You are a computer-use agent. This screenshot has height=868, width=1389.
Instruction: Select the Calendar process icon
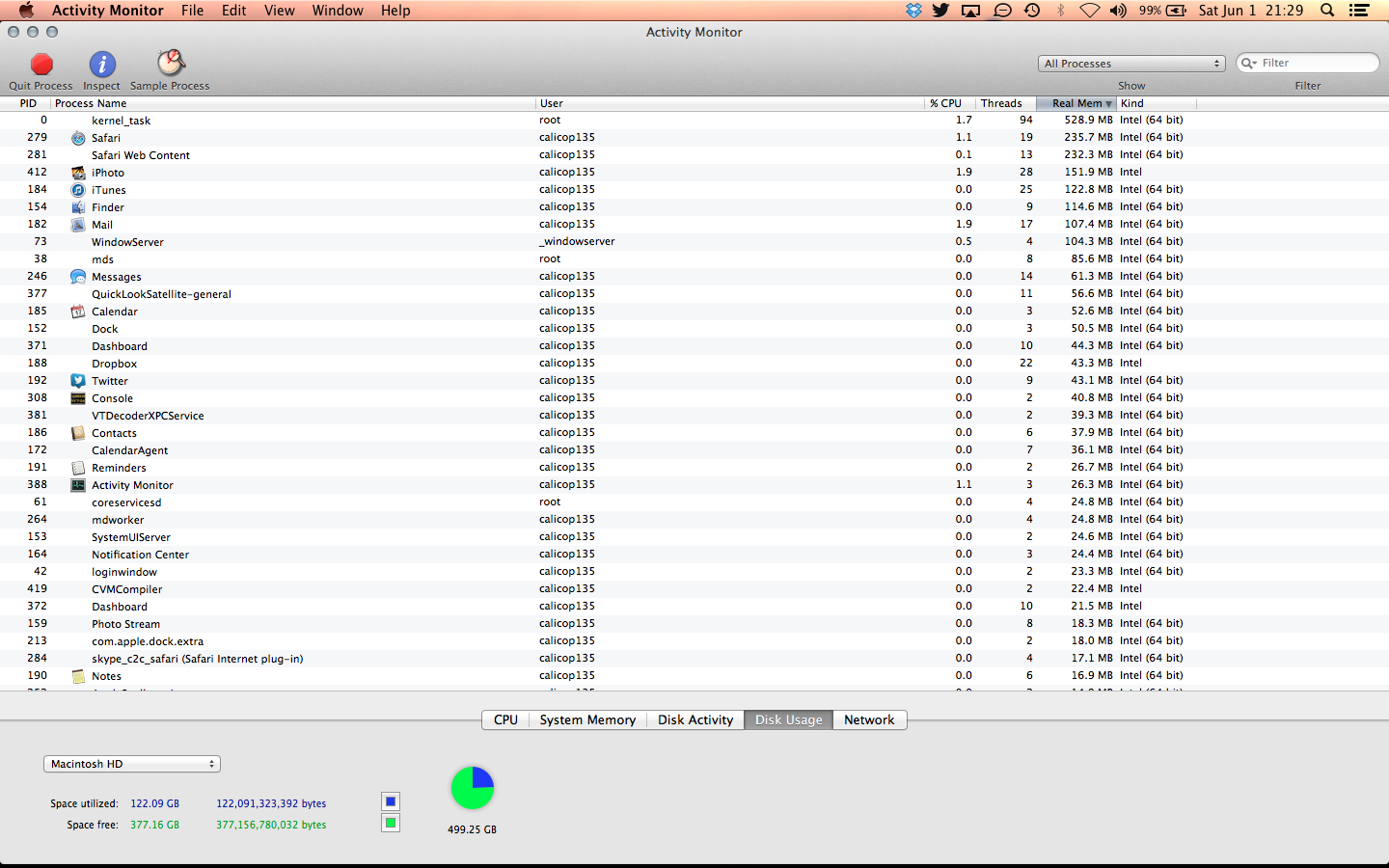click(78, 312)
